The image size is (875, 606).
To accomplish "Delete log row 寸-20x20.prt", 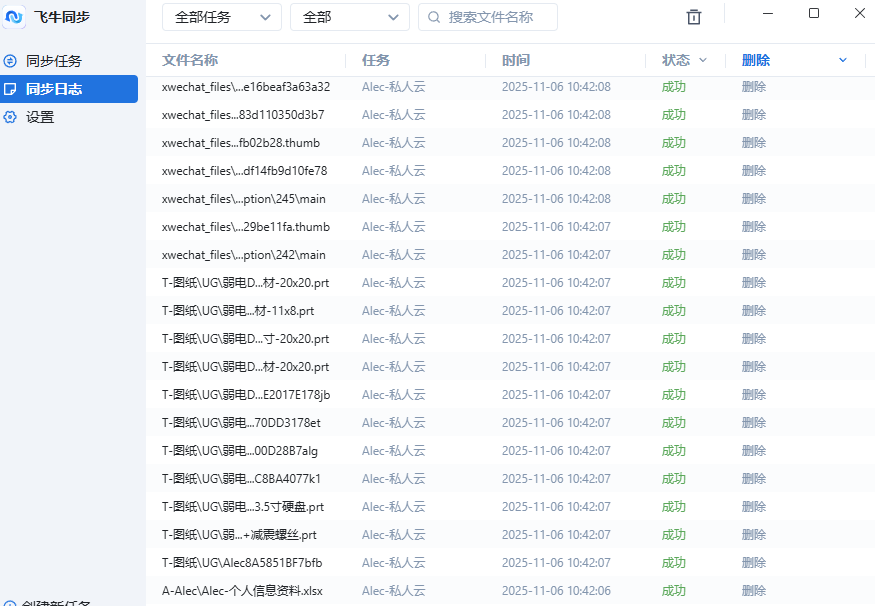I will pyautogui.click(x=753, y=339).
